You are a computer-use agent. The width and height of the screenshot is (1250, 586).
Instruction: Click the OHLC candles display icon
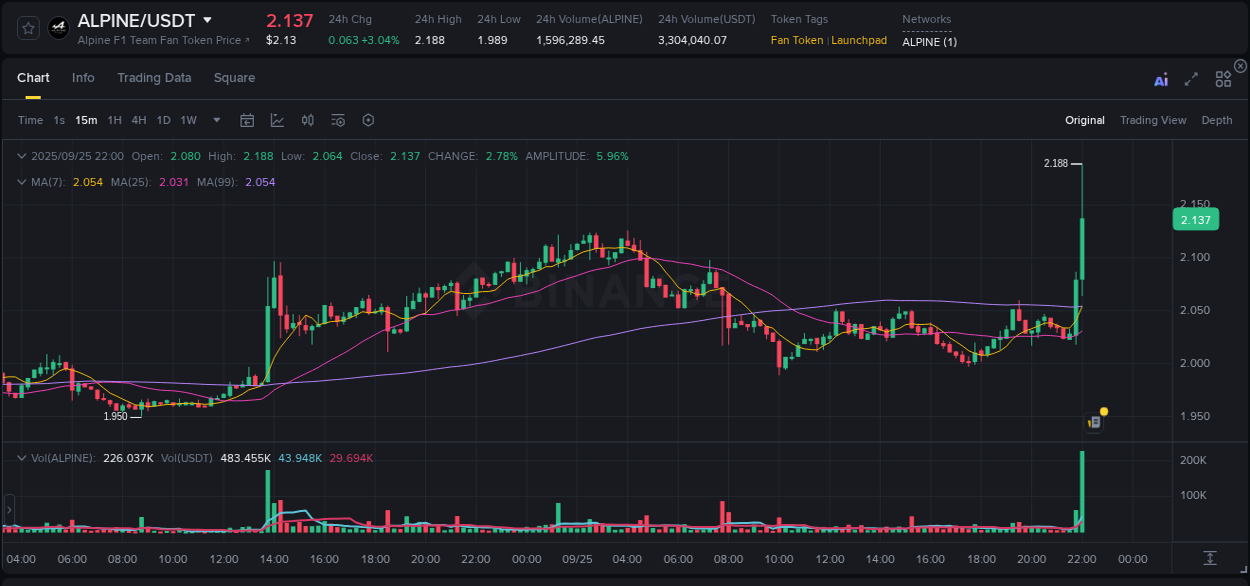coord(307,120)
